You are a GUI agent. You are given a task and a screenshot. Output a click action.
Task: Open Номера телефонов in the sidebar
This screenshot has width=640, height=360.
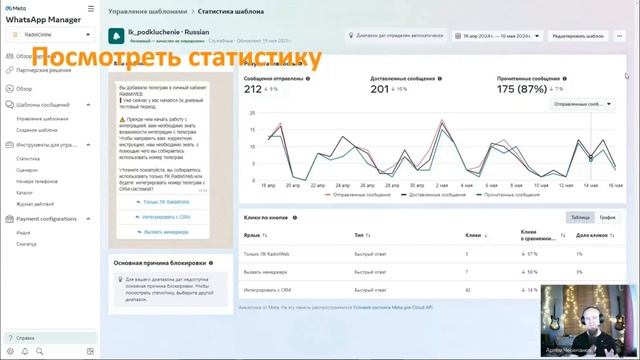coord(37,181)
